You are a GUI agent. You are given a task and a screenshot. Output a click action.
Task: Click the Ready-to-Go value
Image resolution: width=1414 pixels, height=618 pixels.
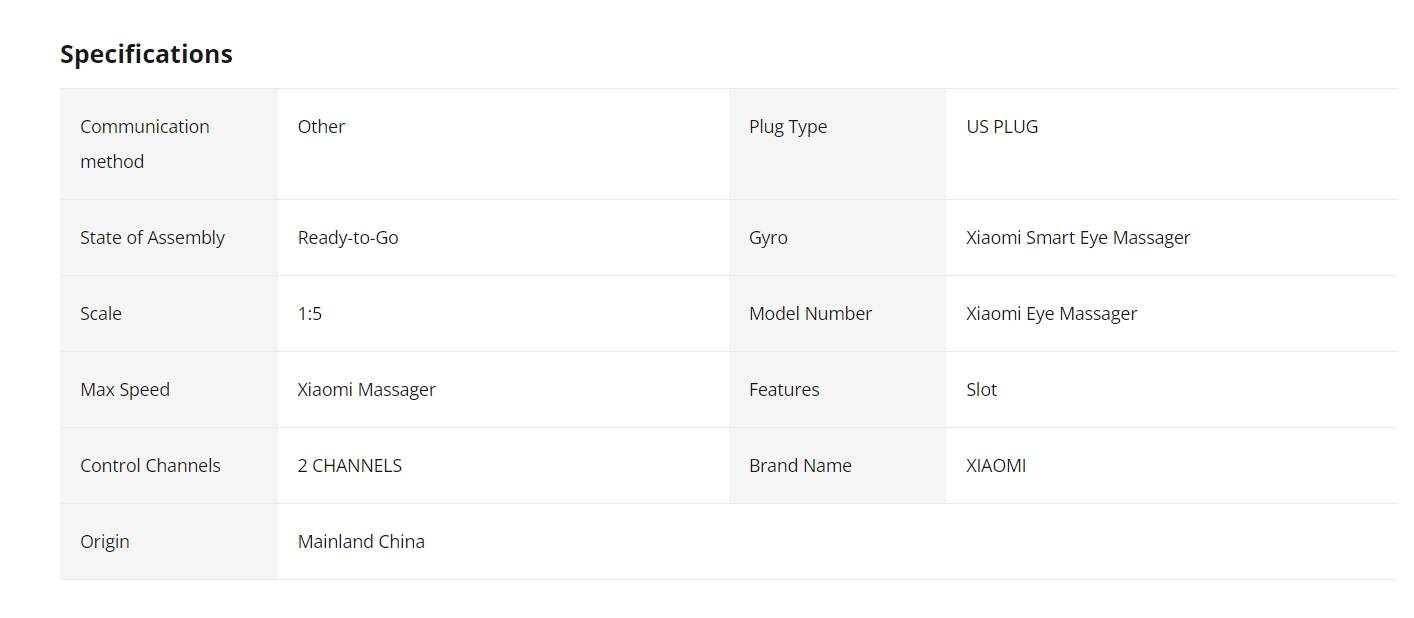[x=348, y=237]
